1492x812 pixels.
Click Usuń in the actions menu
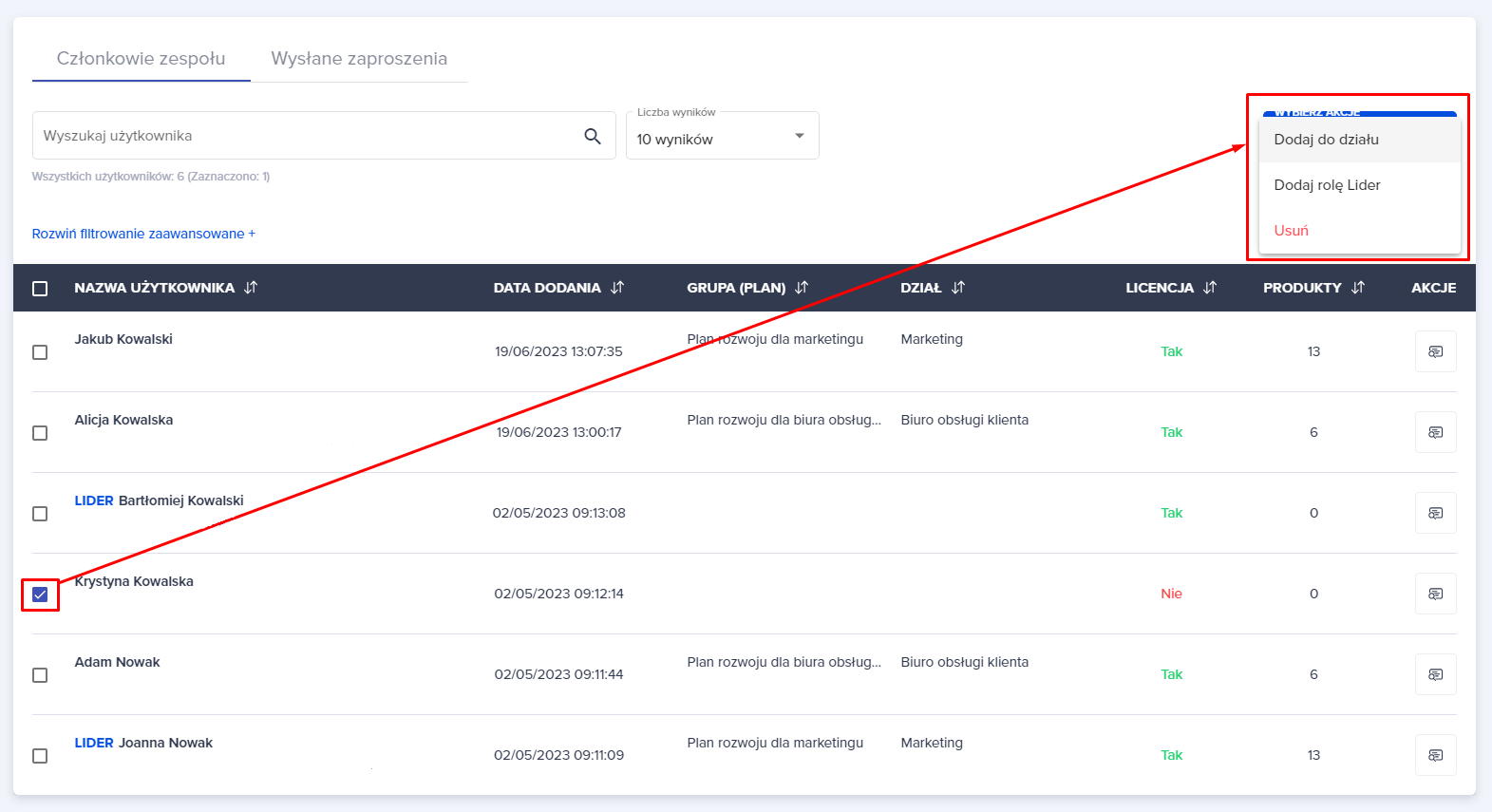coord(1291,231)
